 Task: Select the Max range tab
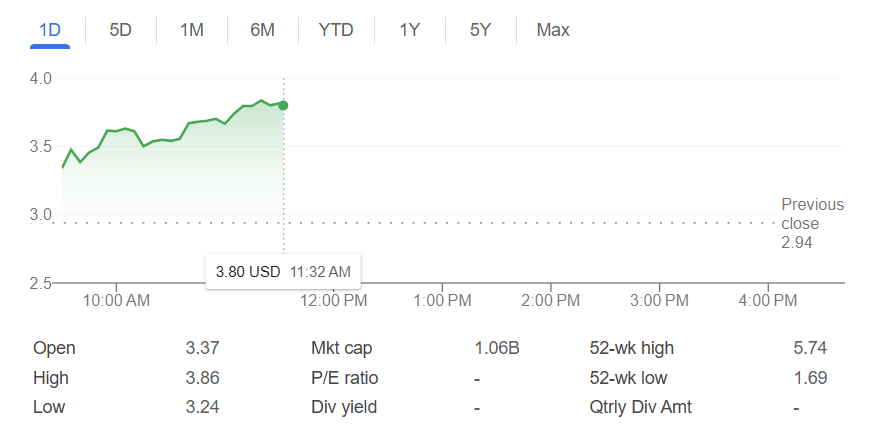tap(553, 30)
